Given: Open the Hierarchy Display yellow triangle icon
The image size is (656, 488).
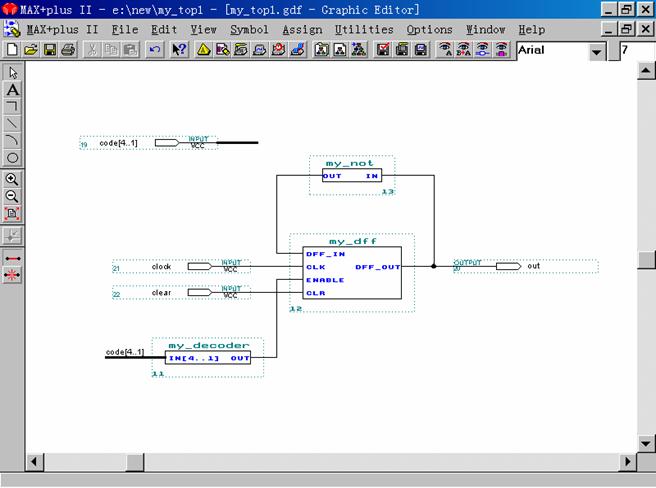Looking at the screenshot, I should tap(204, 50).
